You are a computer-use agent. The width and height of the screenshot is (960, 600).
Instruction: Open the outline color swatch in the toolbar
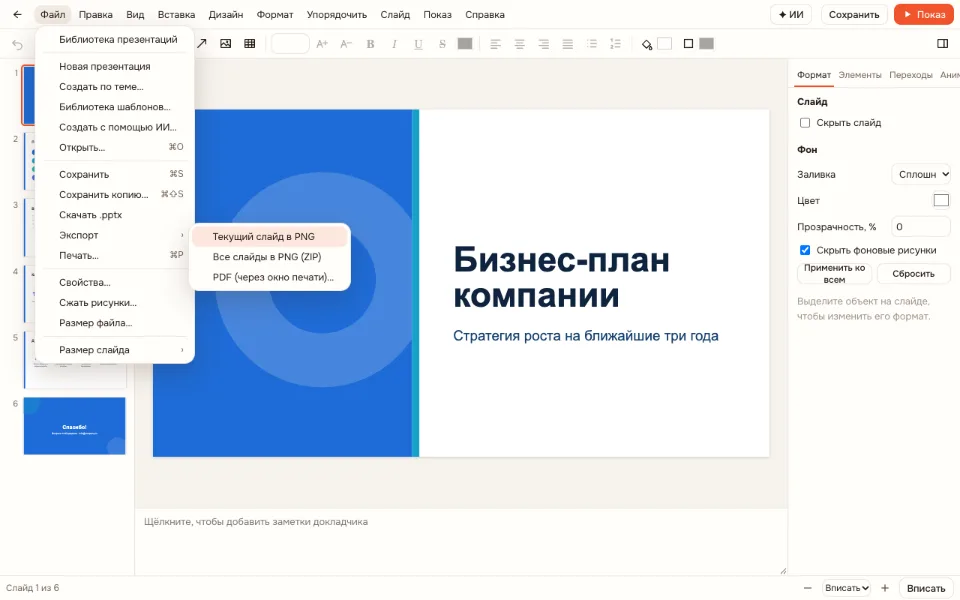point(707,43)
